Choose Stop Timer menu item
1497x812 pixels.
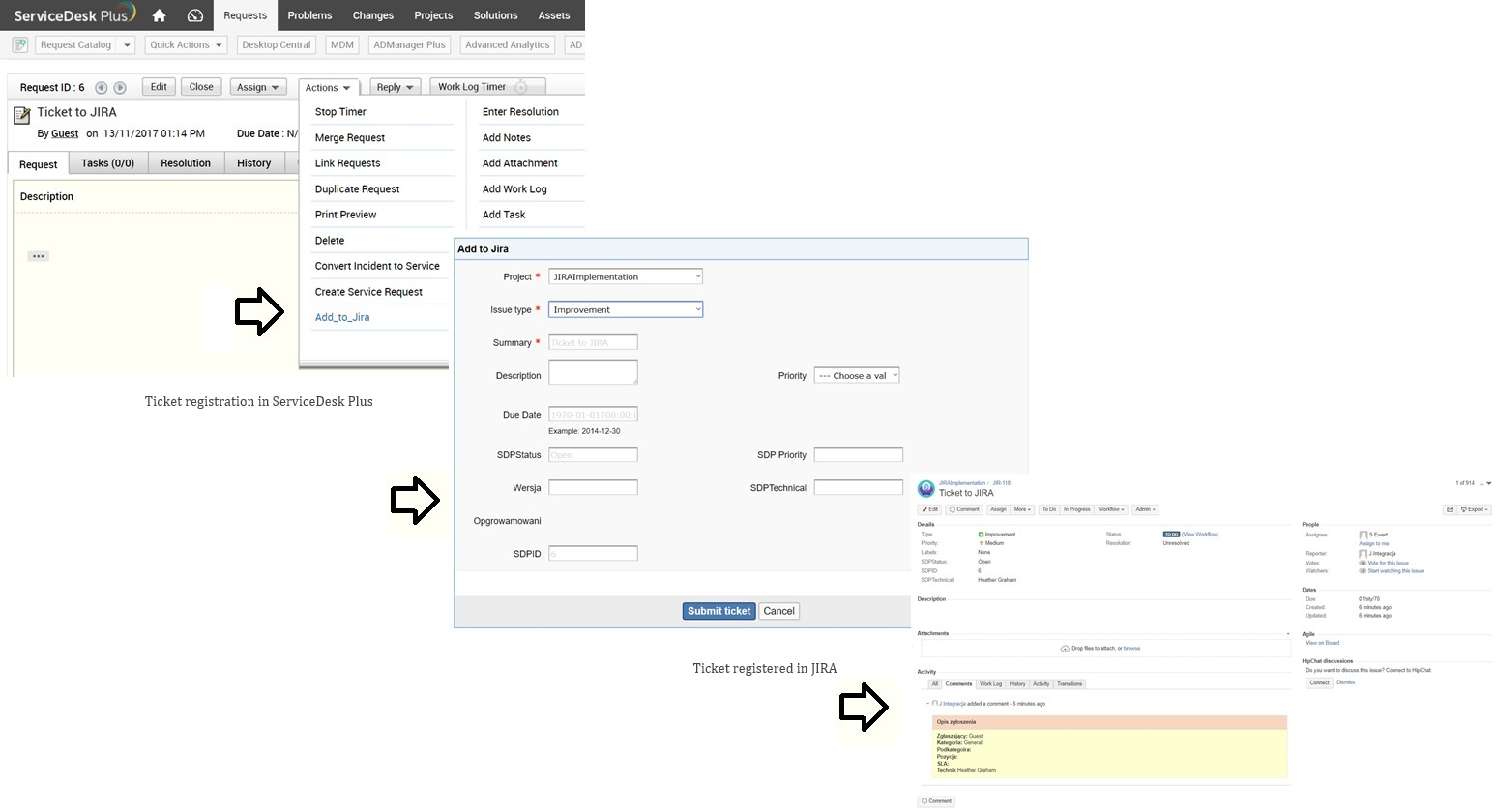coord(340,111)
